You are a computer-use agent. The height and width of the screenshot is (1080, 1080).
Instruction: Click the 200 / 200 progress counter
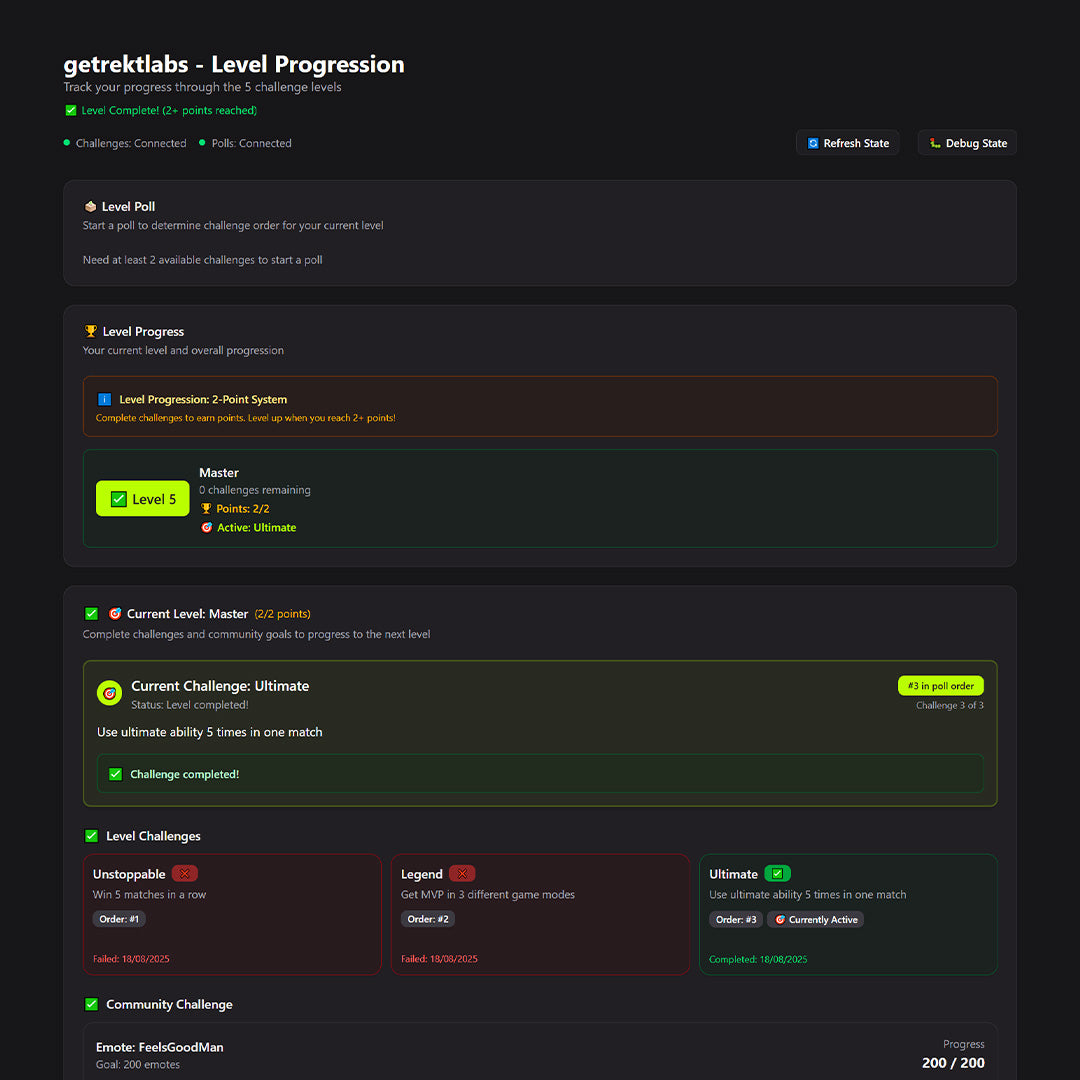952,1063
